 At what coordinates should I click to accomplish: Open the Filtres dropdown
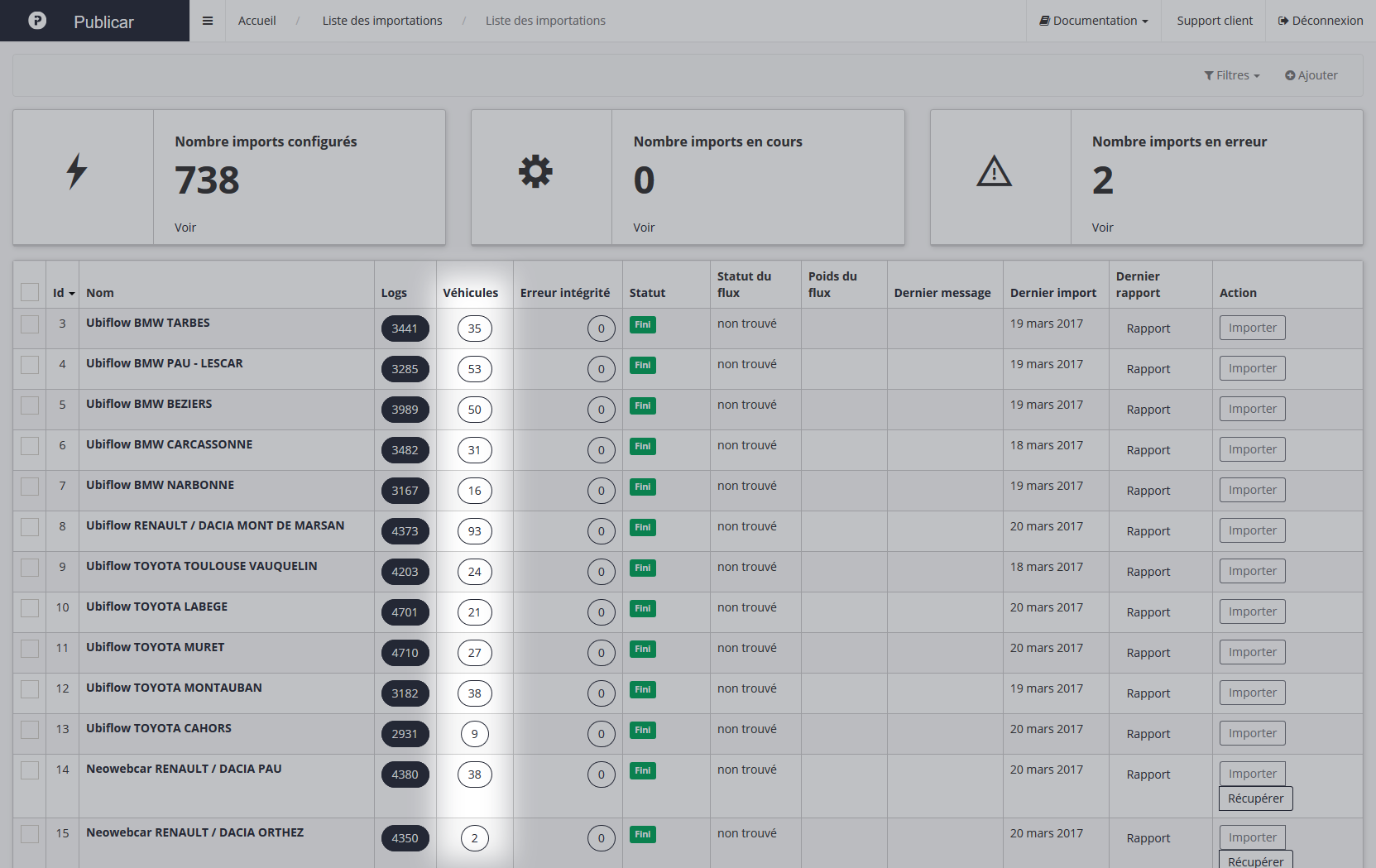point(1232,75)
